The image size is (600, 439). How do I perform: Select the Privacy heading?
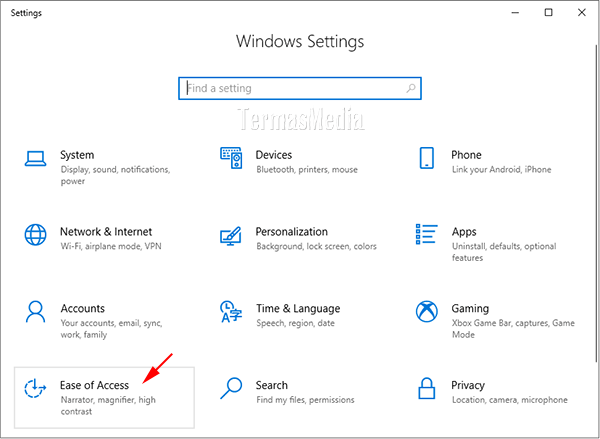coord(468,385)
